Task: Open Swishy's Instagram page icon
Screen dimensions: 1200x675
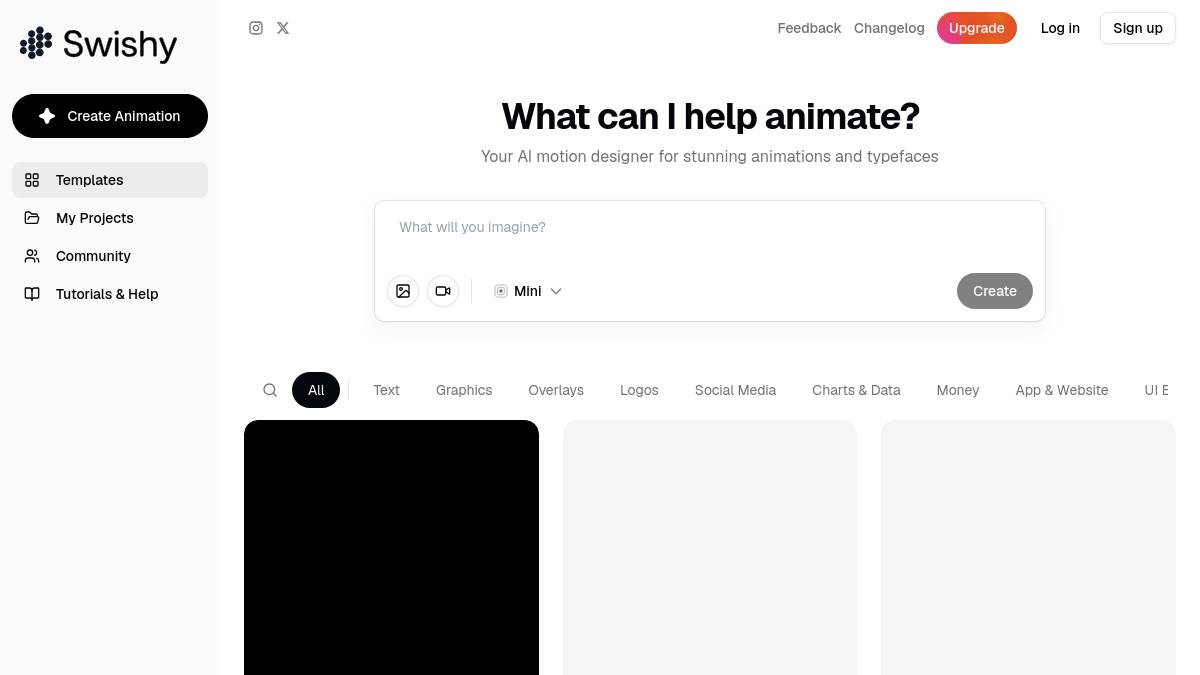Action: [x=256, y=28]
